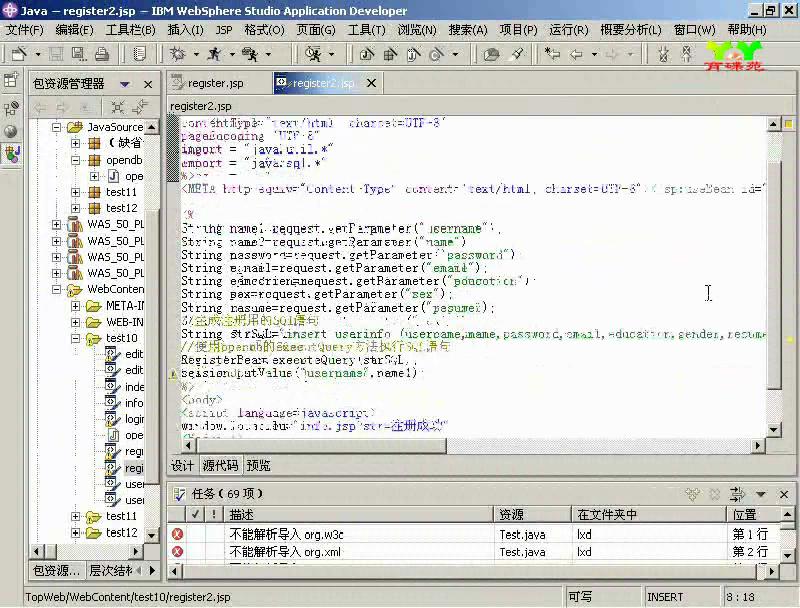Click the tasks filter icon in Tasks panel
The image size is (800, 608).
pos(737,494)
